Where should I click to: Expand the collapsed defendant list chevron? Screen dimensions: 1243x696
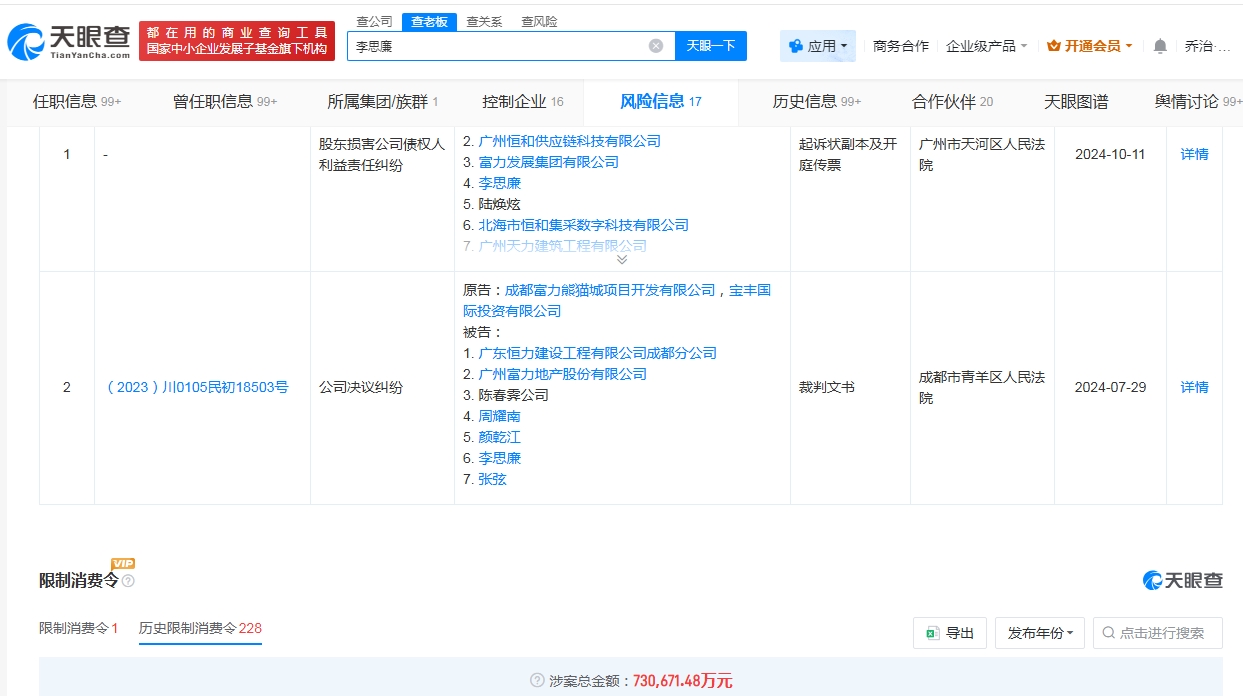(x=621, y=259)
